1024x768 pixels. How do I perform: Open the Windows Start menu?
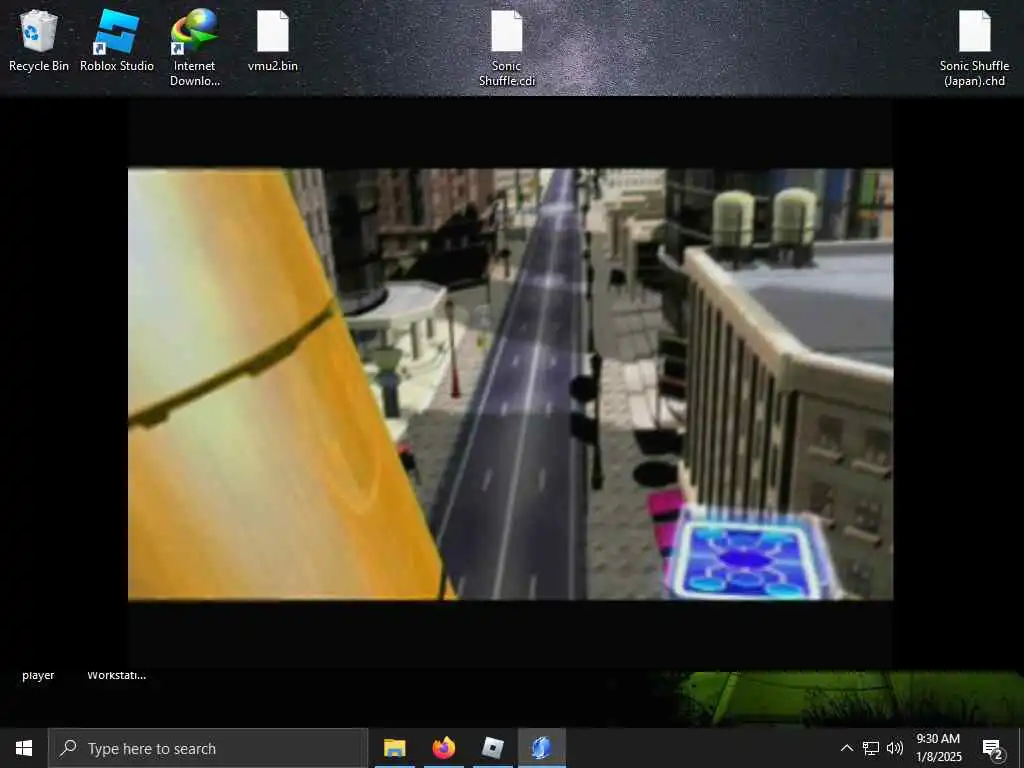[24, 748]
